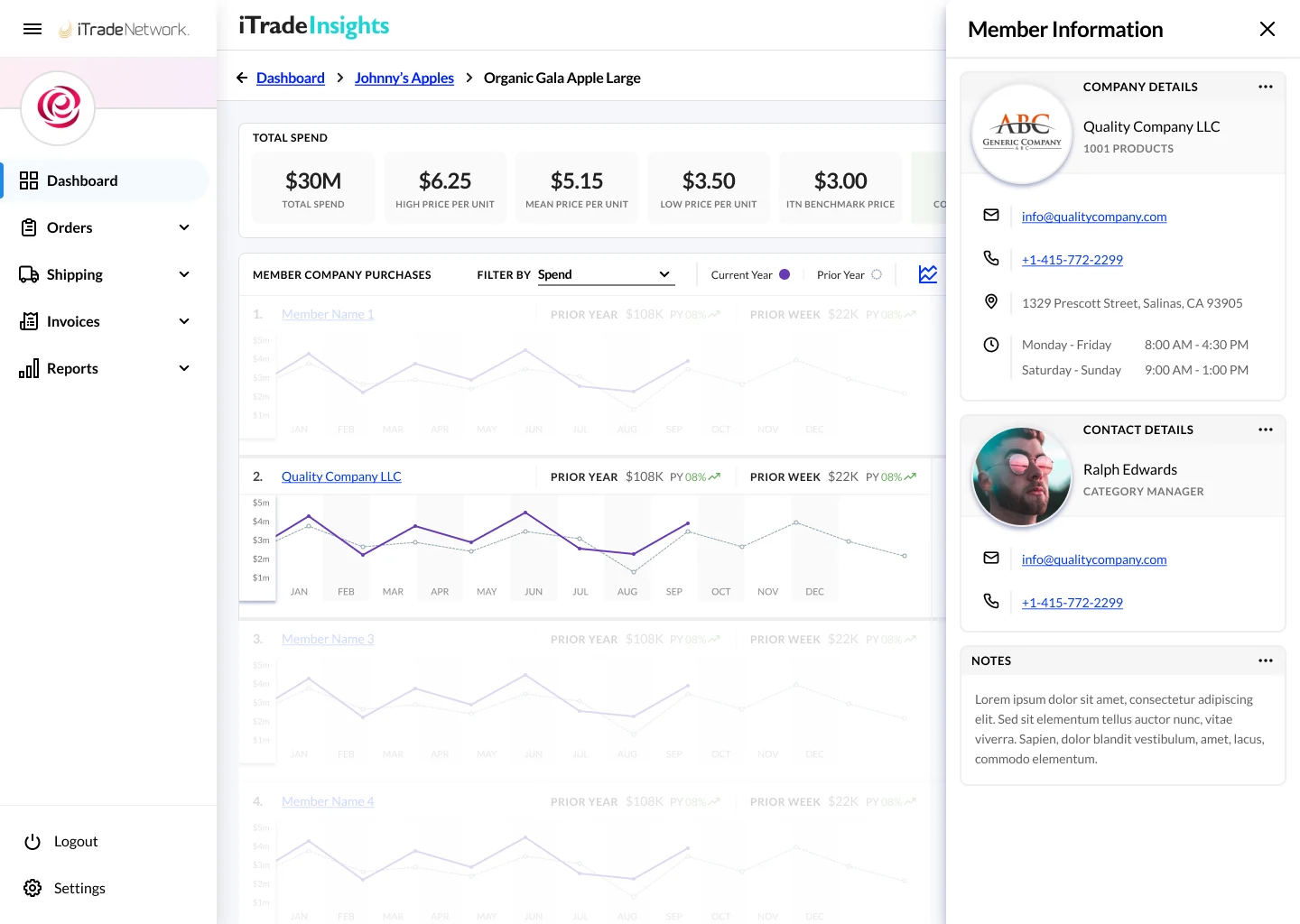Click company email info@qualitycompany.com link
The width and height of the screenshot is (1300, 924).
tap(1094, 217)
